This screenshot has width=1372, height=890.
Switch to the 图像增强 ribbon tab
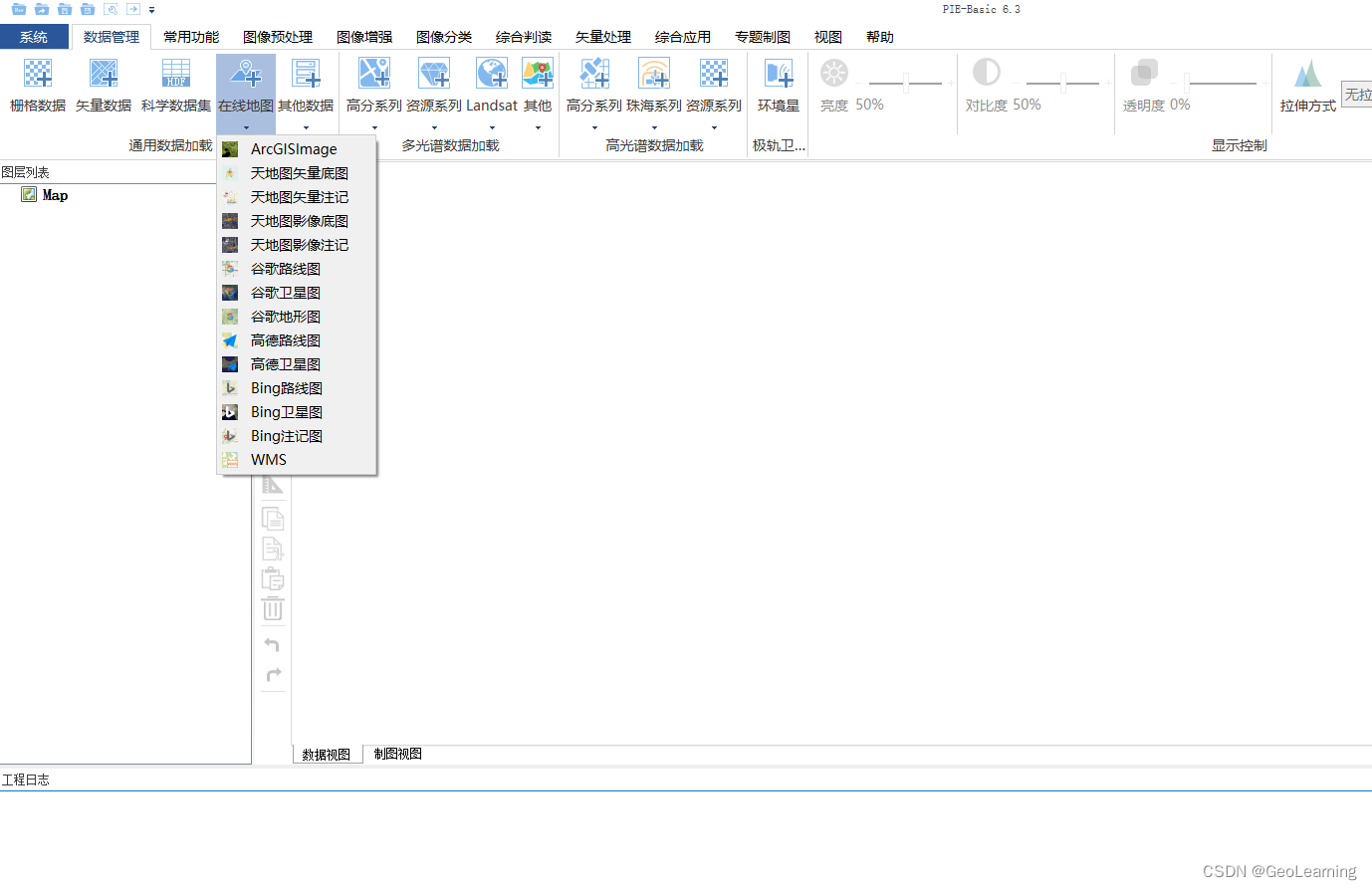(363, 37)
